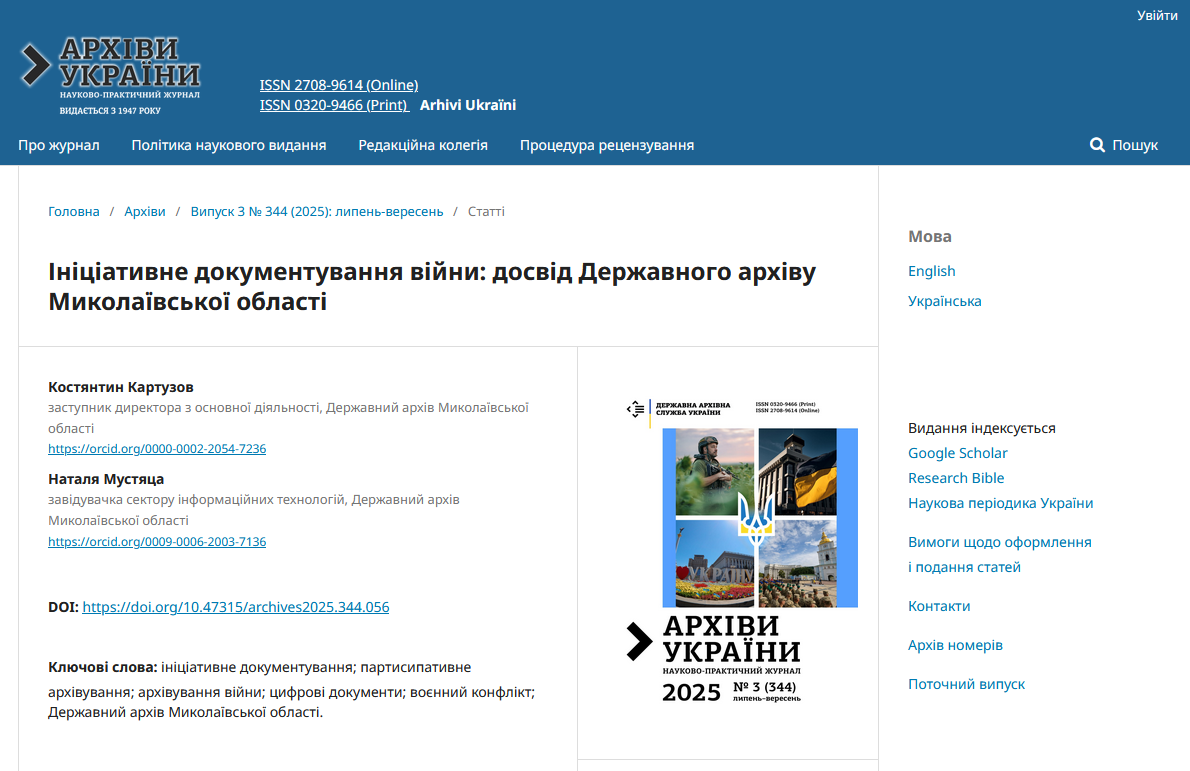Open ISSN 0320-9466 (Print) link
The height and width of the screenshot is (771, 1190).
click(334, 105)
